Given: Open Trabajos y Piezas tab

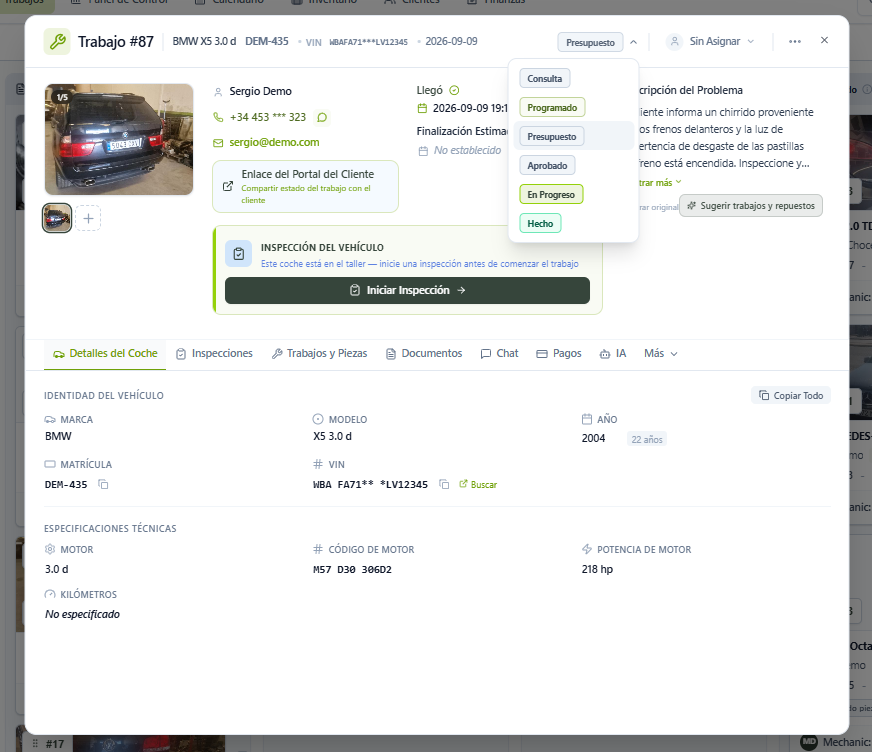Looking at the screenshot, I should point(320,353).
